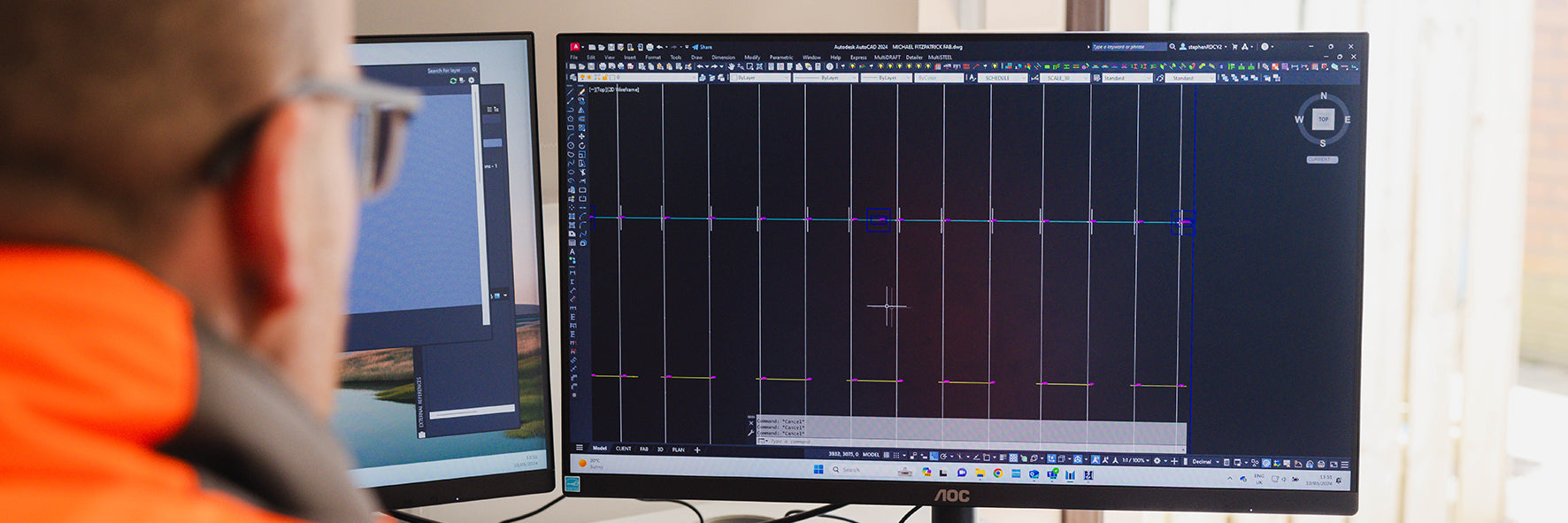The width and height of the screenshot is (1568, 523).
Task: Open the Decimal units dropdown
Action: (x=1205, y=461)
